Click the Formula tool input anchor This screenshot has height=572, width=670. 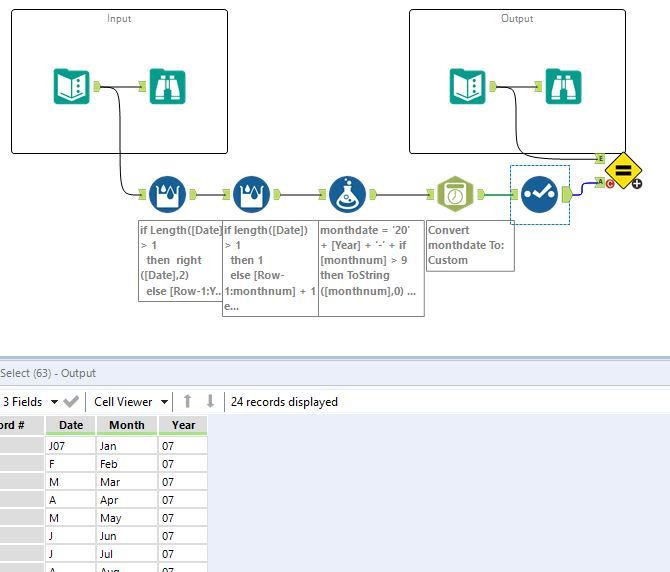(323, 194)
